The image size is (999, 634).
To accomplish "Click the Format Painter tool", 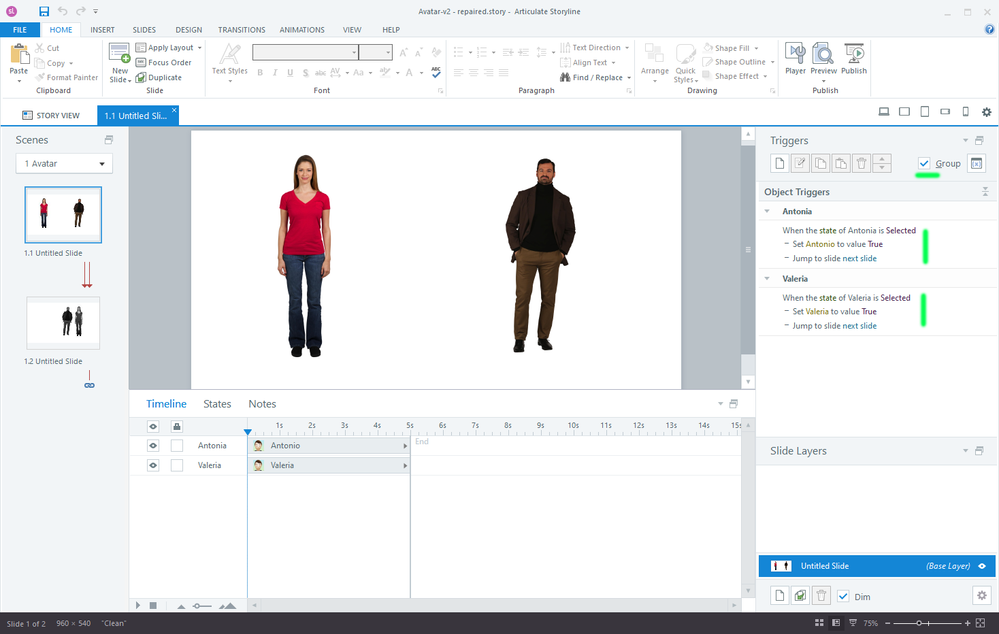I will coord(66,77).
